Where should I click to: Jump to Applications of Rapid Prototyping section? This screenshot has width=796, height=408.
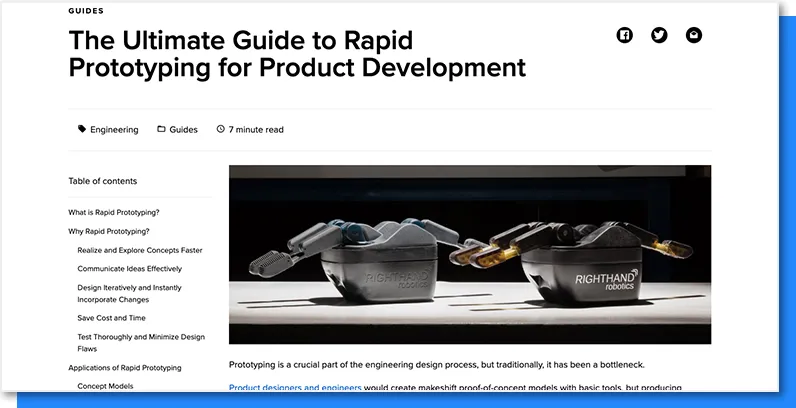pyautogui.click(x=124, y=368)
